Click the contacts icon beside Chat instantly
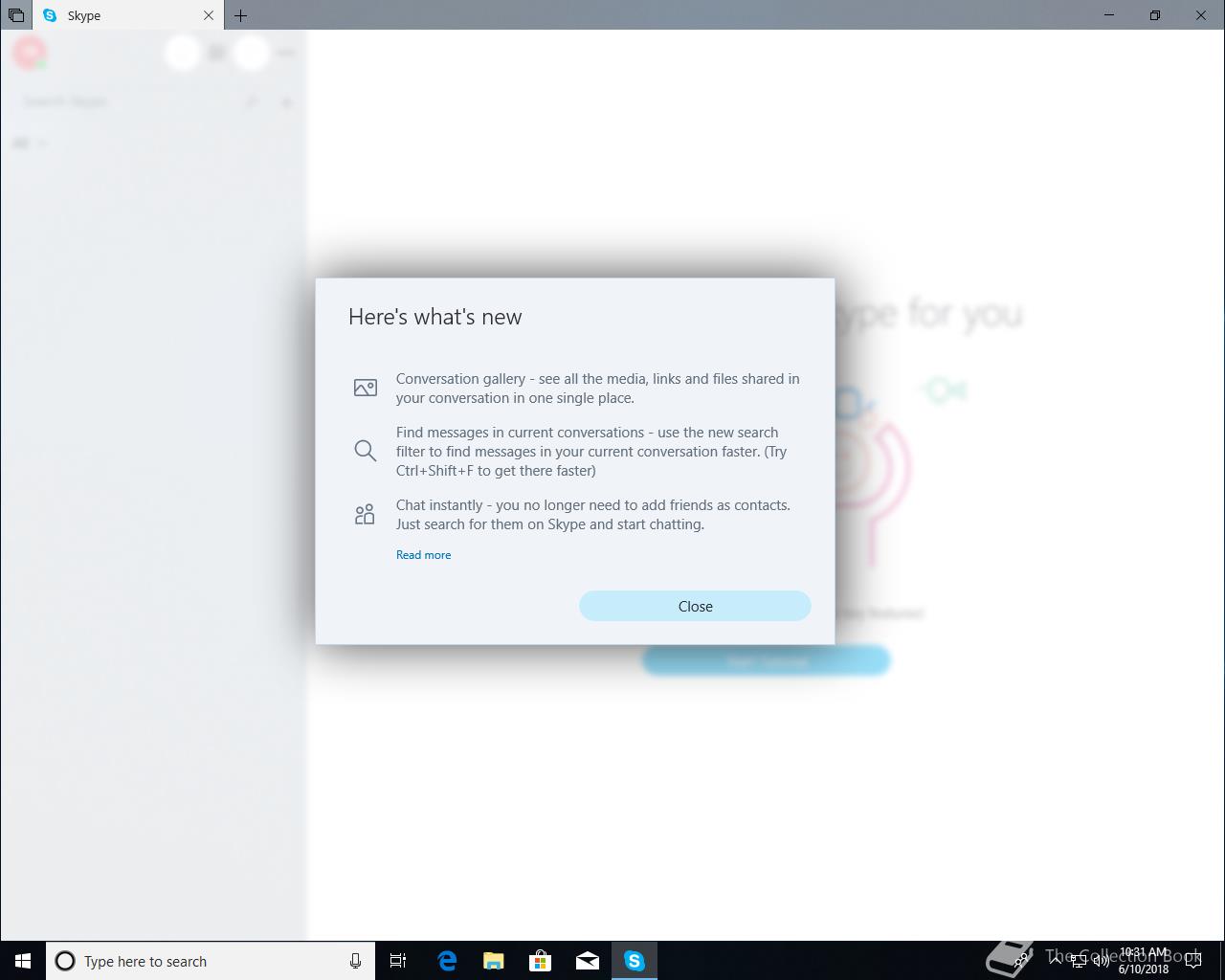 [365, 515]
